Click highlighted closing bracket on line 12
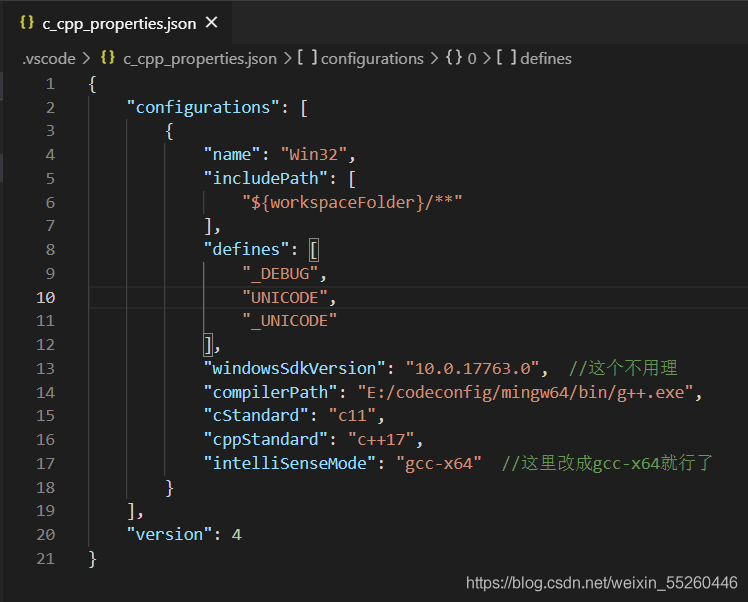The image size is (748, 602). (208, 344)
